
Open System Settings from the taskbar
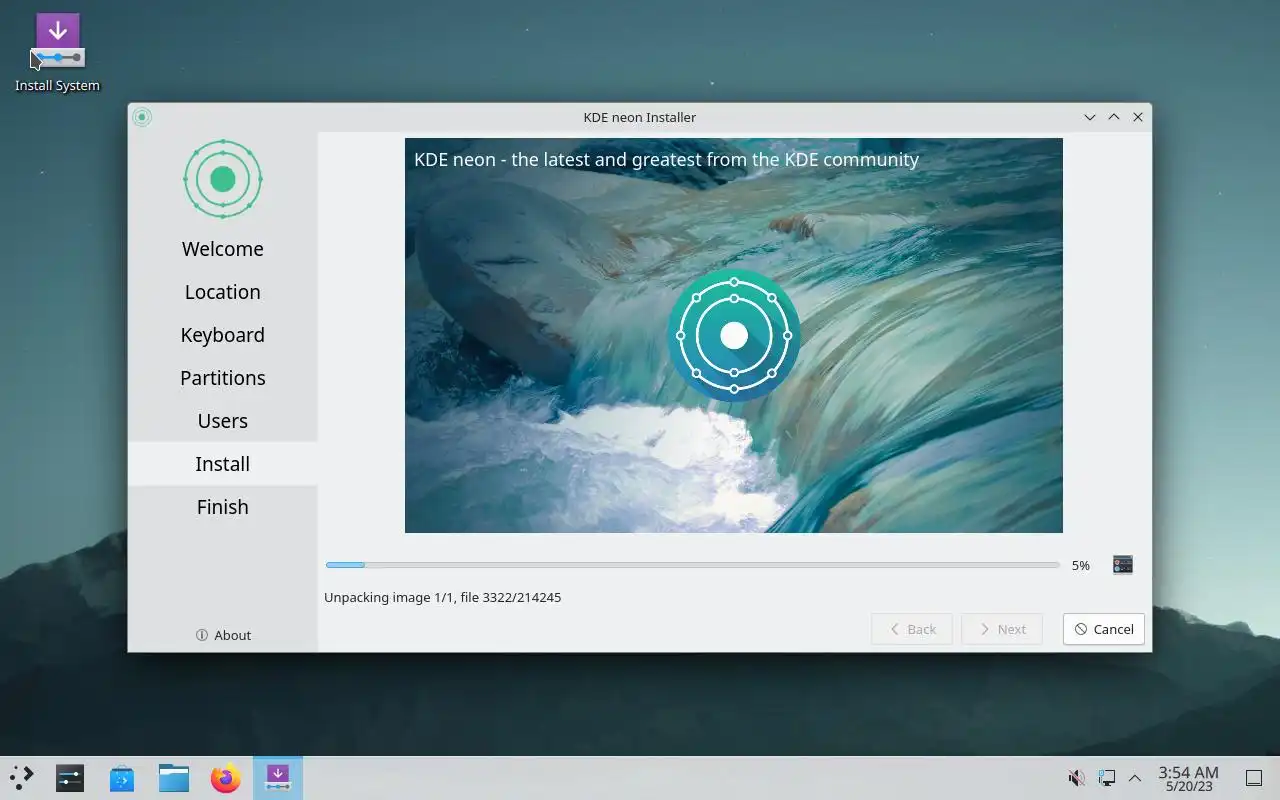[x=70, y=778]
